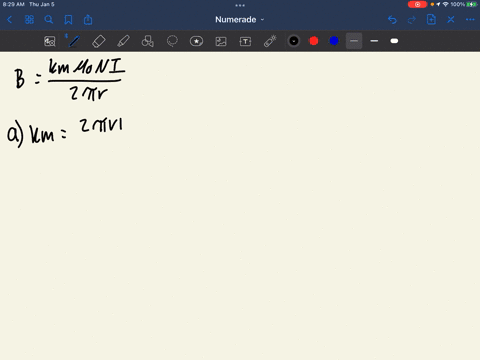Close the document with X
This screenshot has height=360, width=480.
[x=451, y=20]
